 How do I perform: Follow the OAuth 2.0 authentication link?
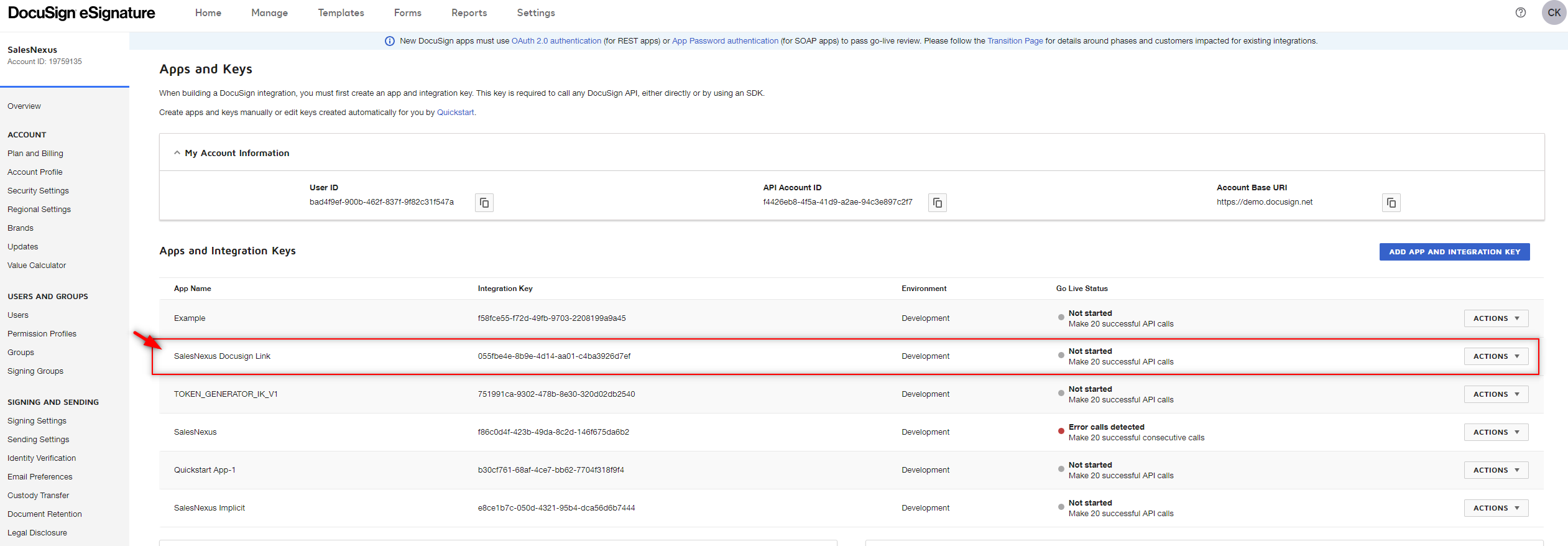pyautogui.click(x=556, y=41)
